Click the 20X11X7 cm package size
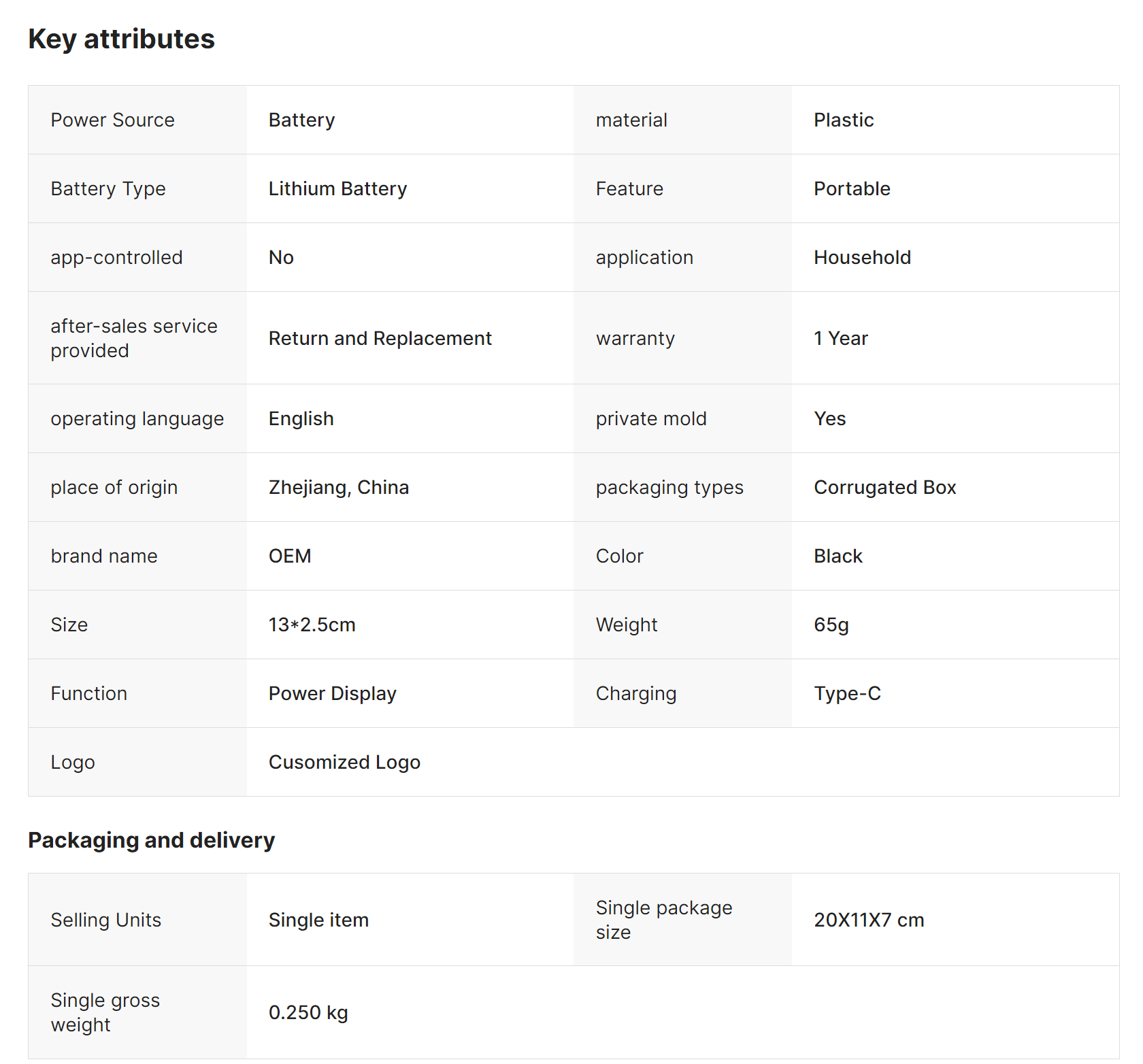 tap(869, 920)
